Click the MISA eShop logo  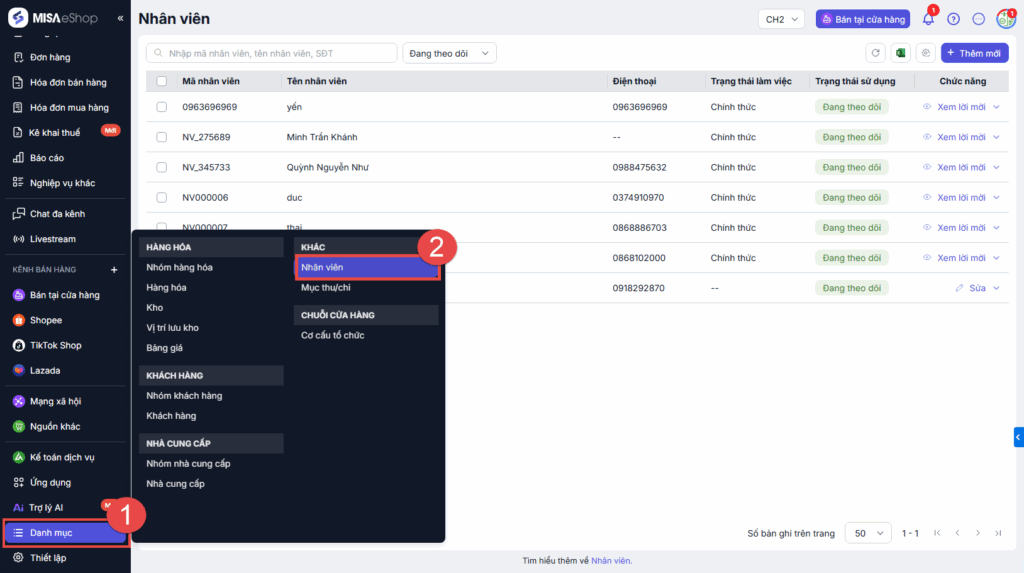click(x=52, y=18)
